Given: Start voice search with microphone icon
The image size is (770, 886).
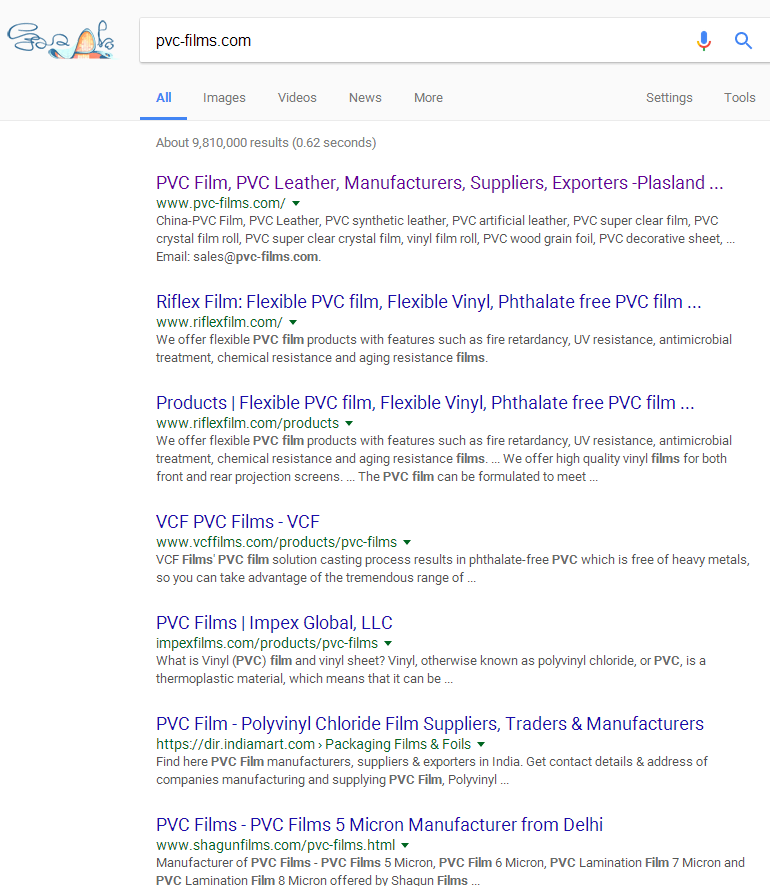Looking at the screenshot, I should [703, 41].
